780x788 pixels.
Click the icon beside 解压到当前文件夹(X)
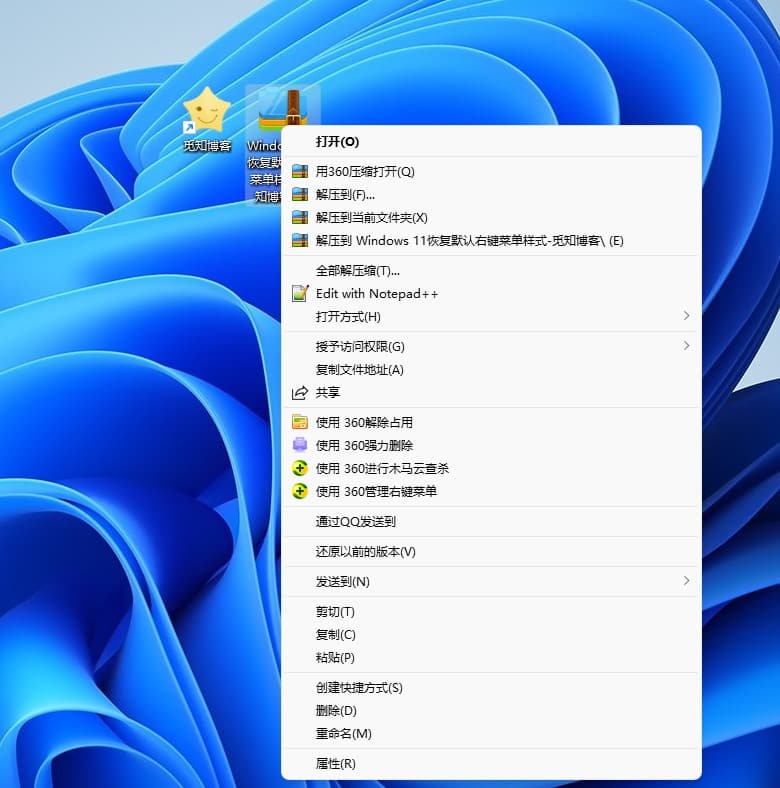(299, 217)
